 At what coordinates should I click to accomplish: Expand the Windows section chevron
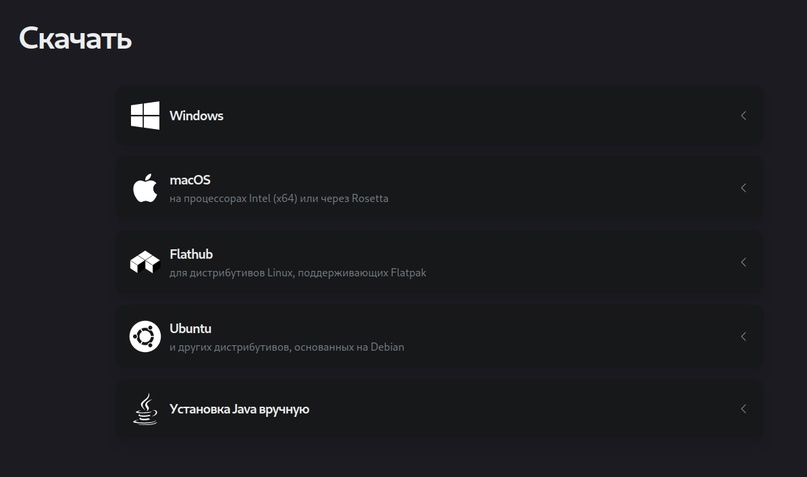(x=743, y=116)
